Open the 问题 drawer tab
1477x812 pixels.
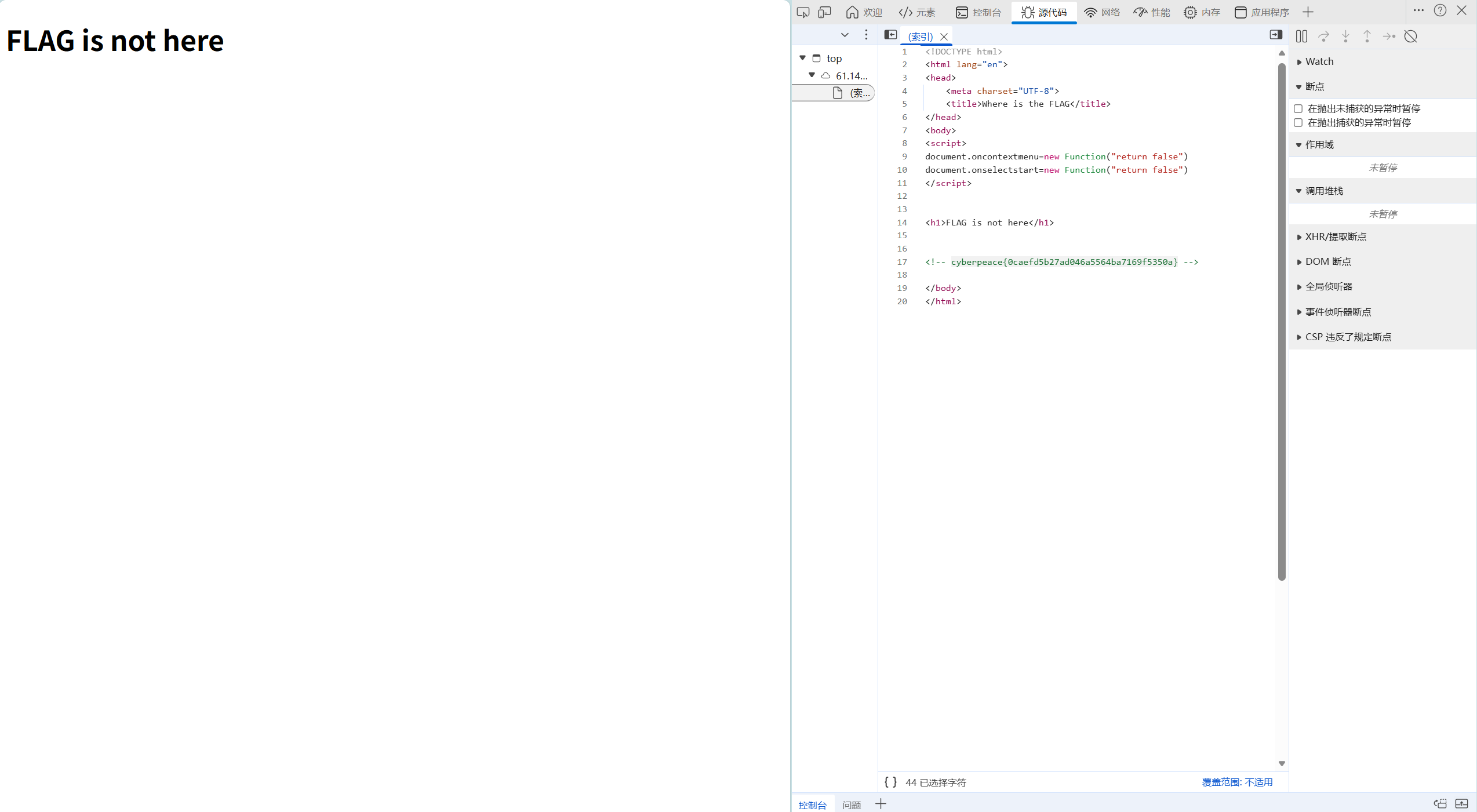tap(852, 804)
